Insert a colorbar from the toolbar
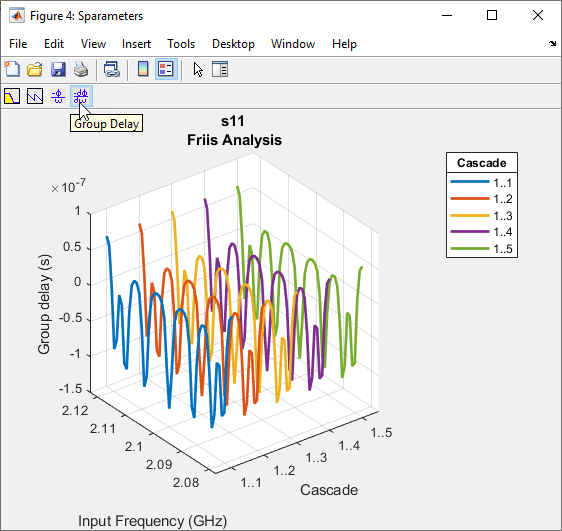Viewport: 562px width, 531px height. click(143, 69)
